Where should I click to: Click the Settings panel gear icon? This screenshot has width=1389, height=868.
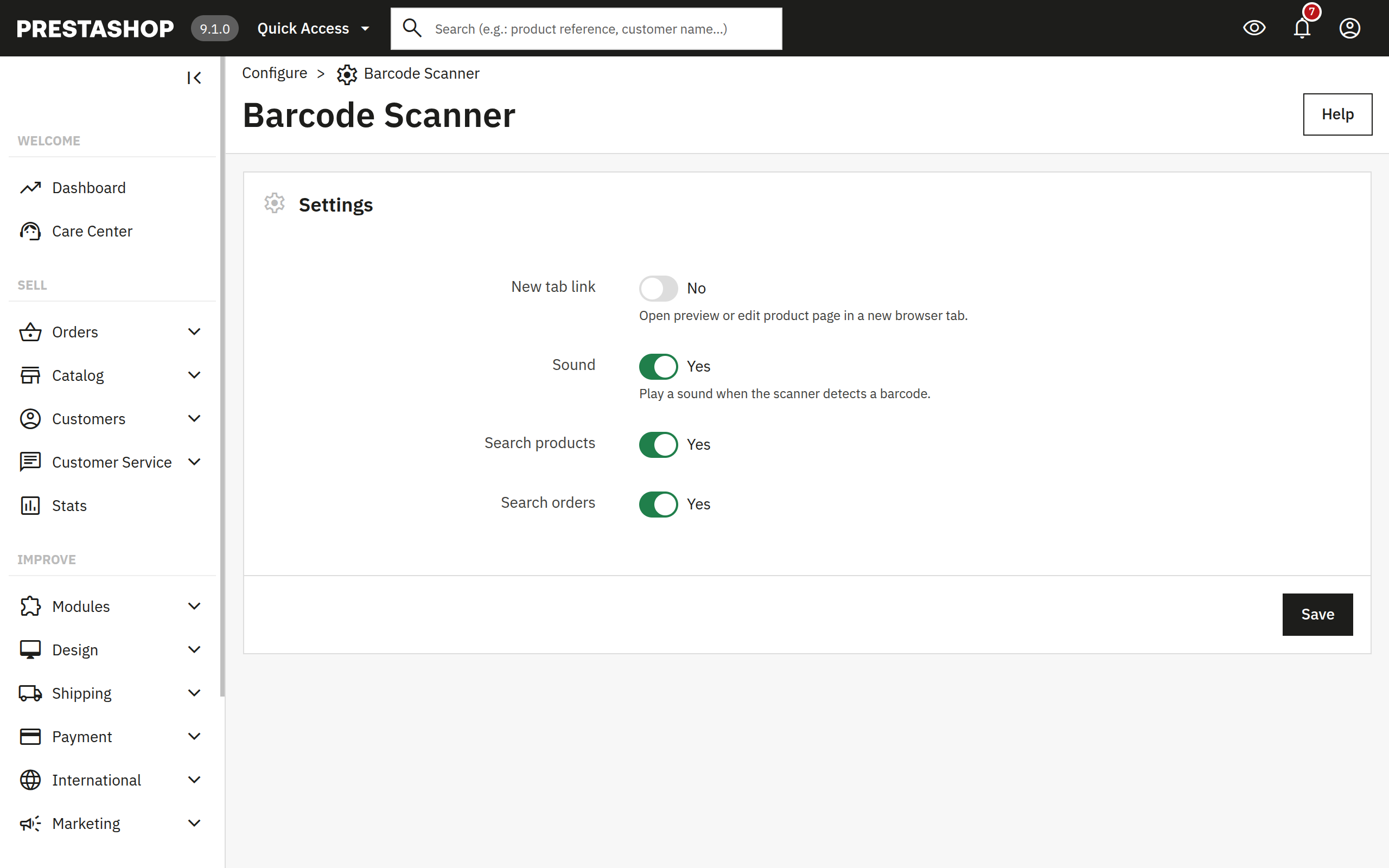coord(275,203)
